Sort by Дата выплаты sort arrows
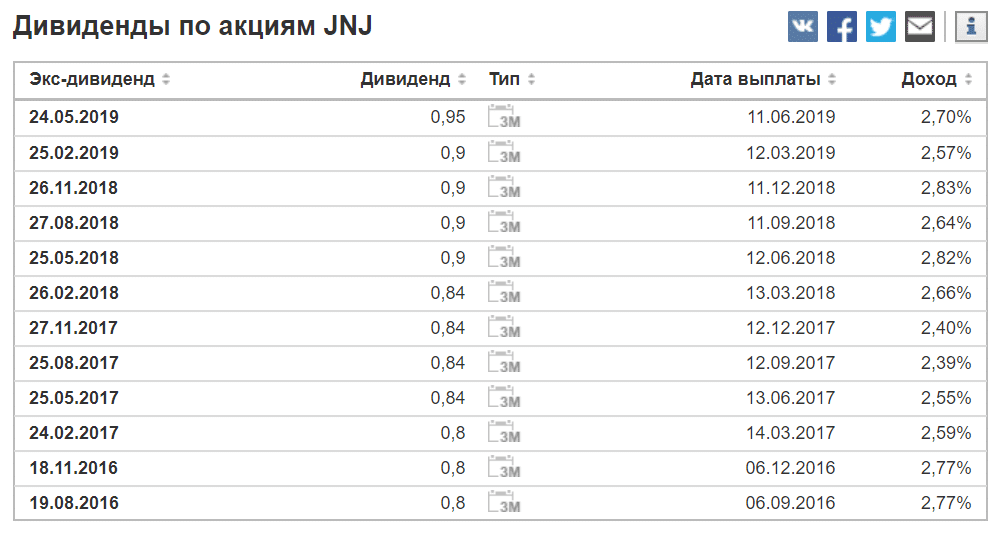The image size is (1004, 537). click(832, 79)
